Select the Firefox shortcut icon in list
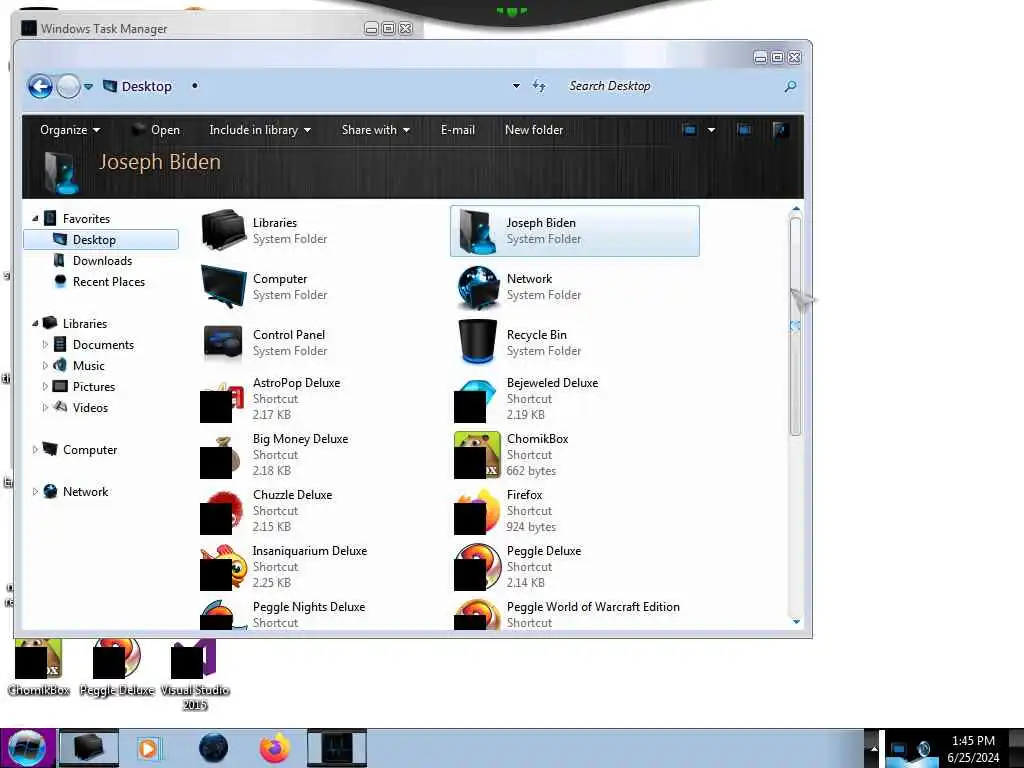1024x768 pixels. [477, 511]
